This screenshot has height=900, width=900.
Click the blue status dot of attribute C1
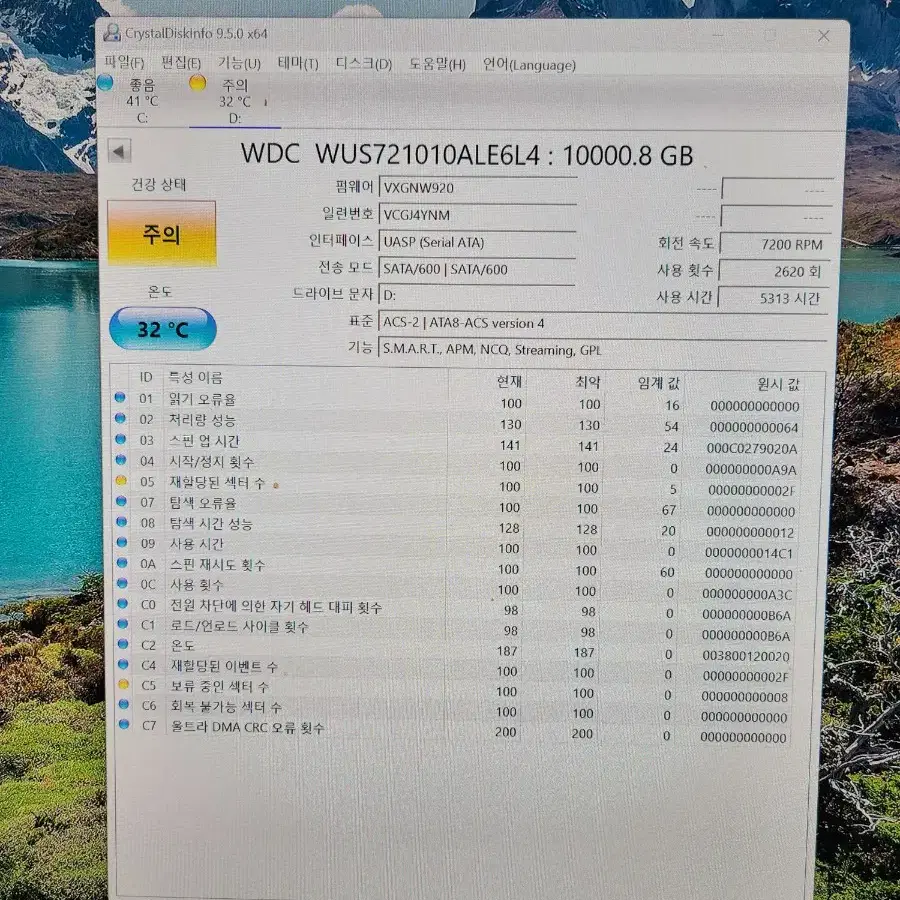coord(122,623)
